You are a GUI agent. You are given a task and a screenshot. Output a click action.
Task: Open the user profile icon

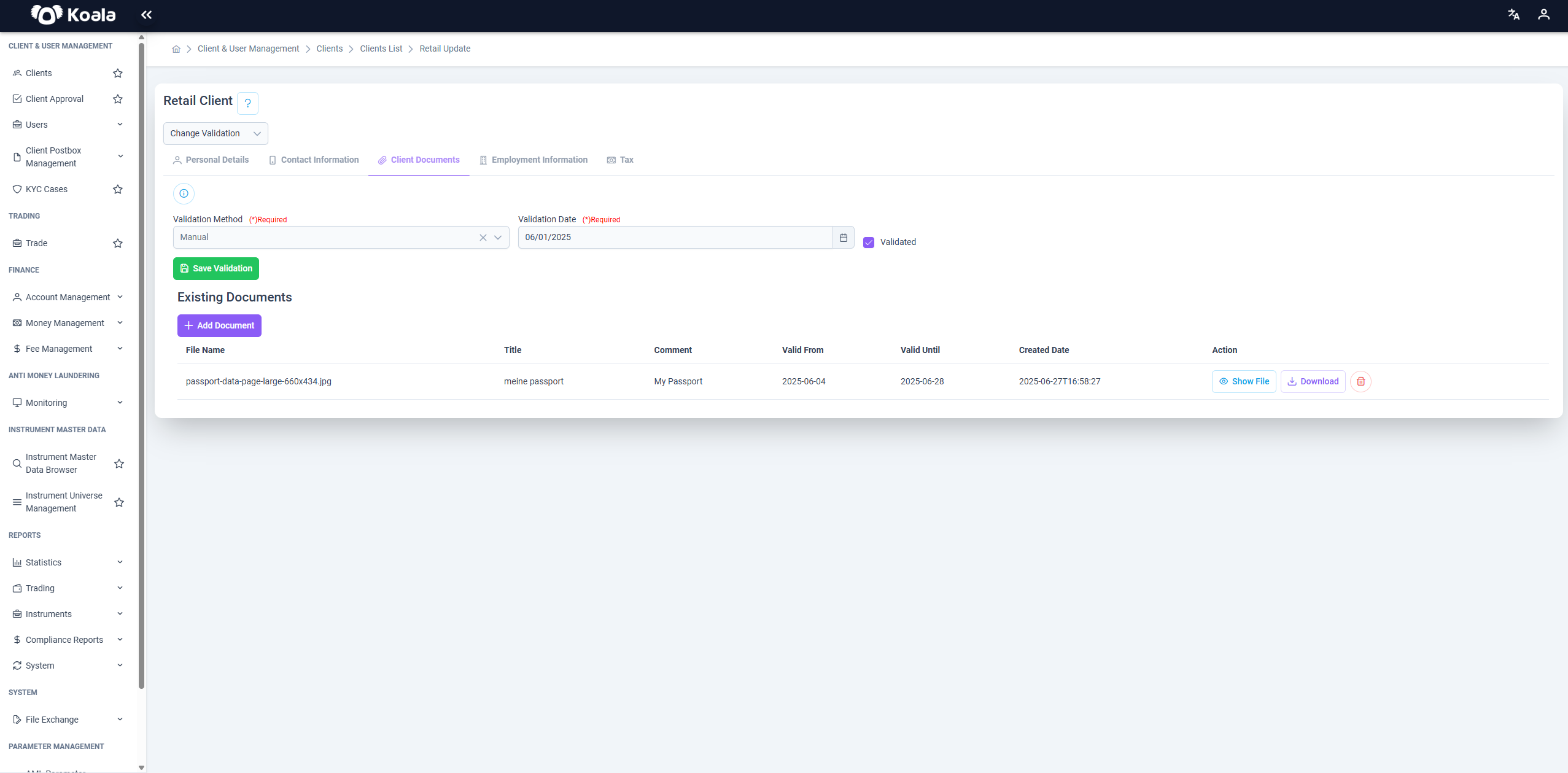1543,15
